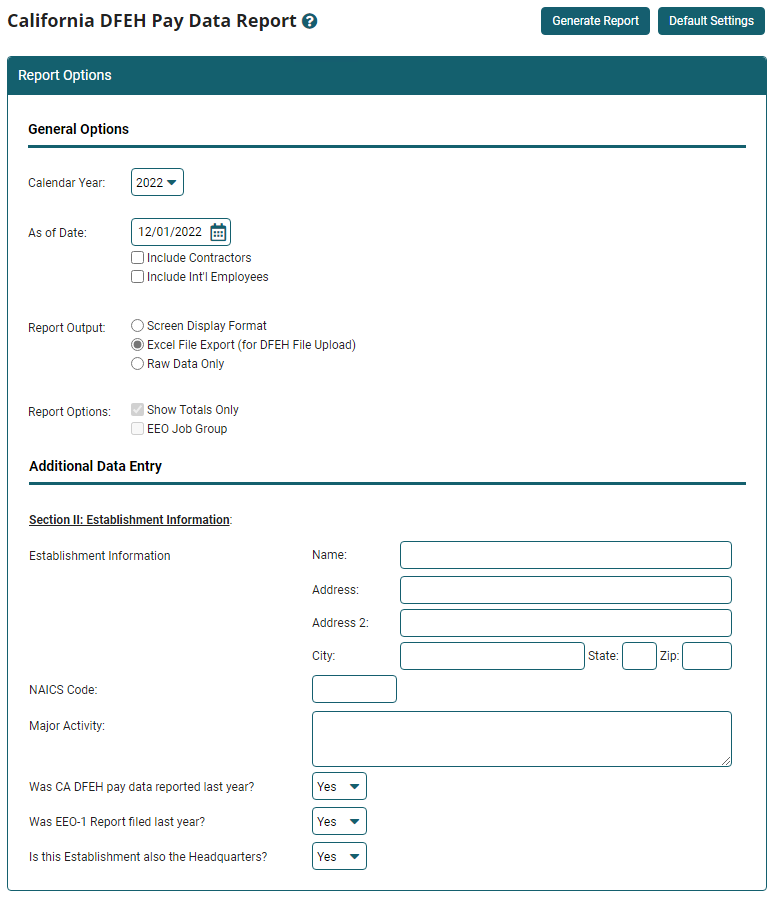Enable Include Contractors checkbox
This screenshot has height=901, width=777.
coord(137,257)
